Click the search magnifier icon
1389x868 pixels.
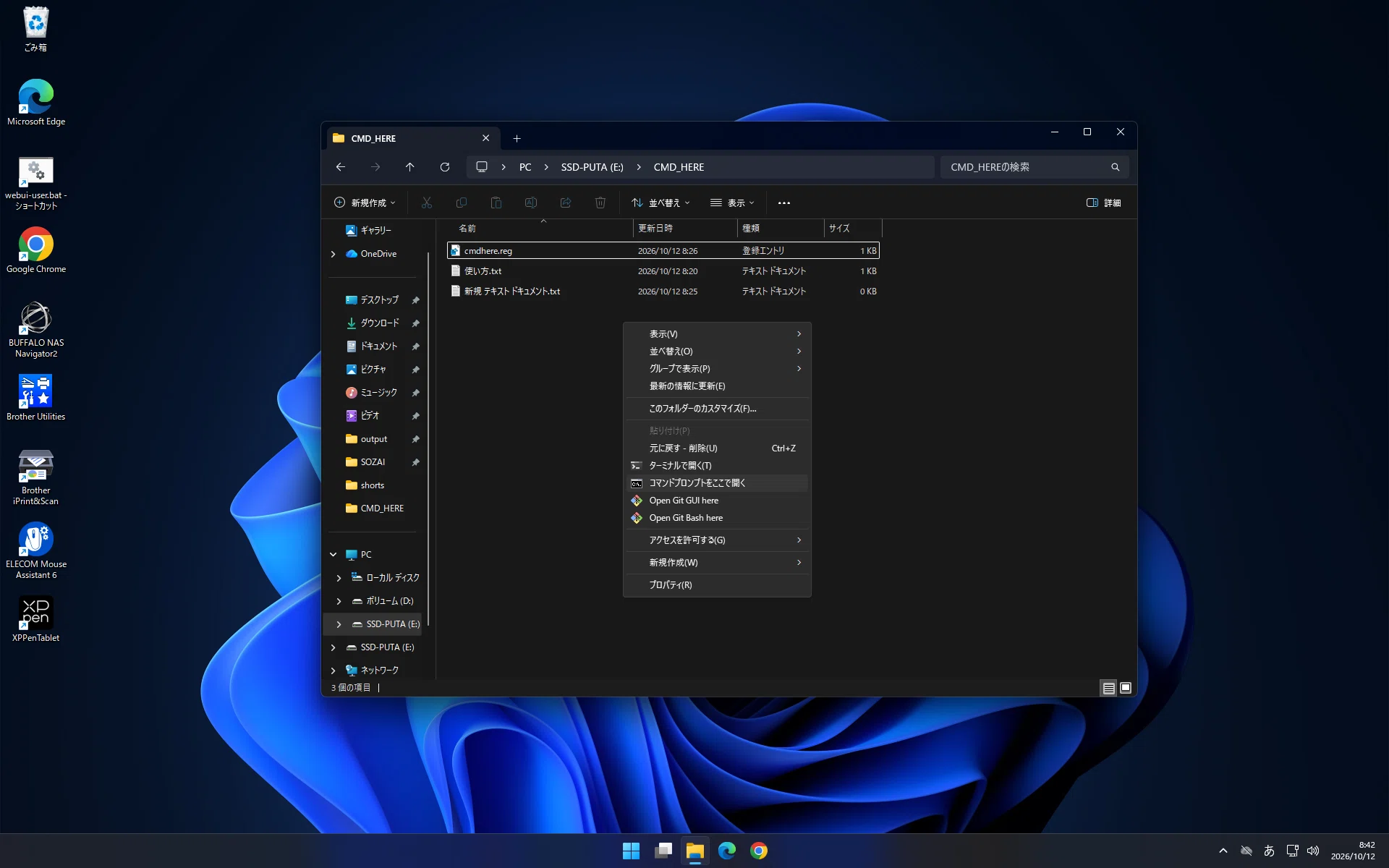point(1115,167)
